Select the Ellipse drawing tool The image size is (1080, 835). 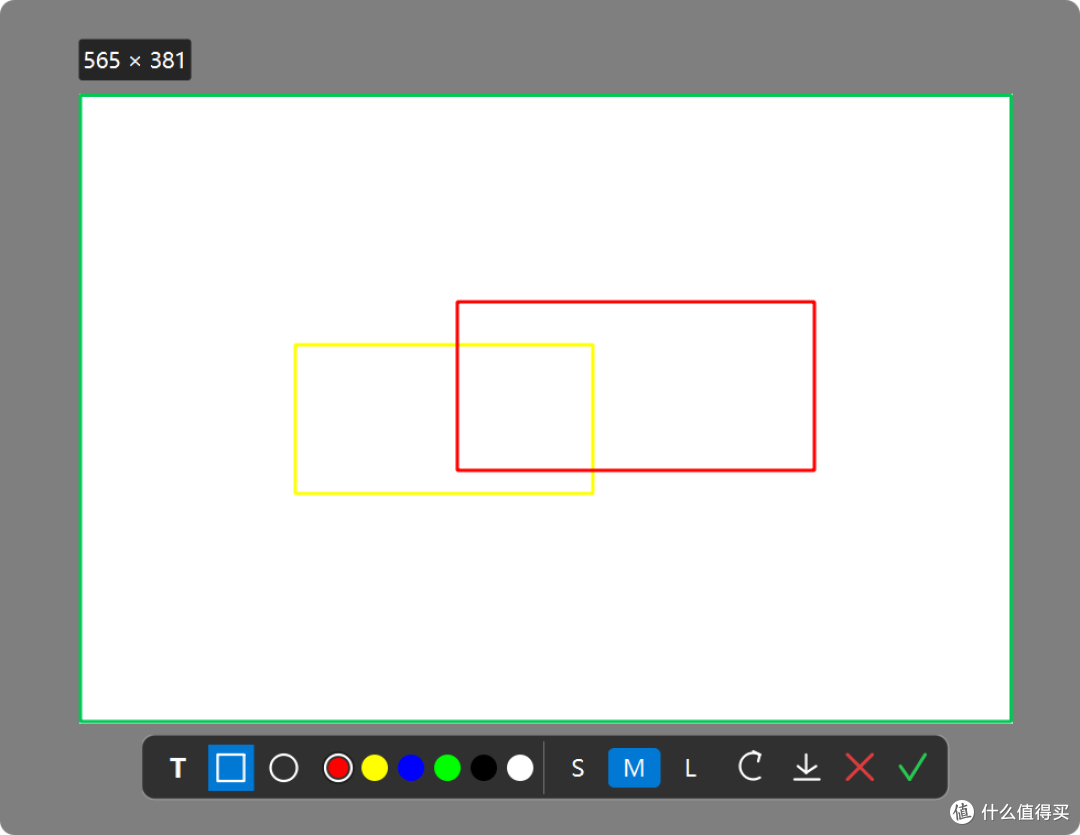pyautogui.click(x=284, y=767)
